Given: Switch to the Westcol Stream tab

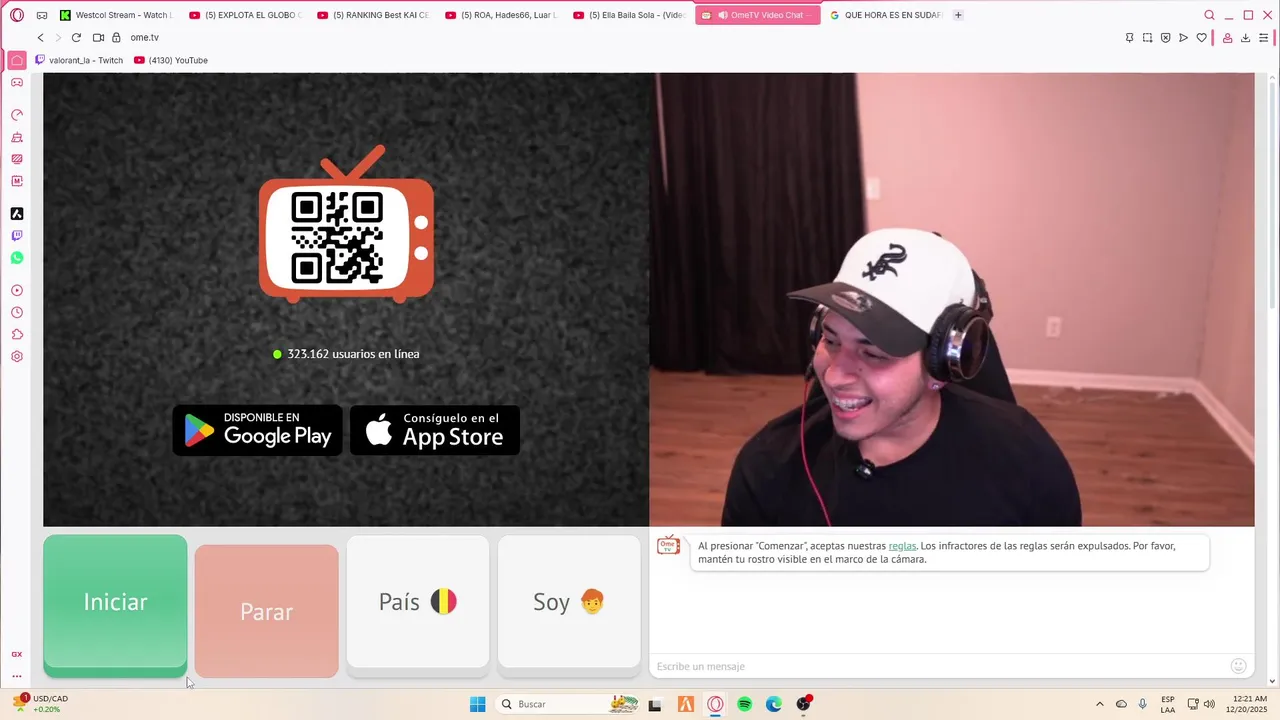Looking at the screenshot, I should [118, 15].
